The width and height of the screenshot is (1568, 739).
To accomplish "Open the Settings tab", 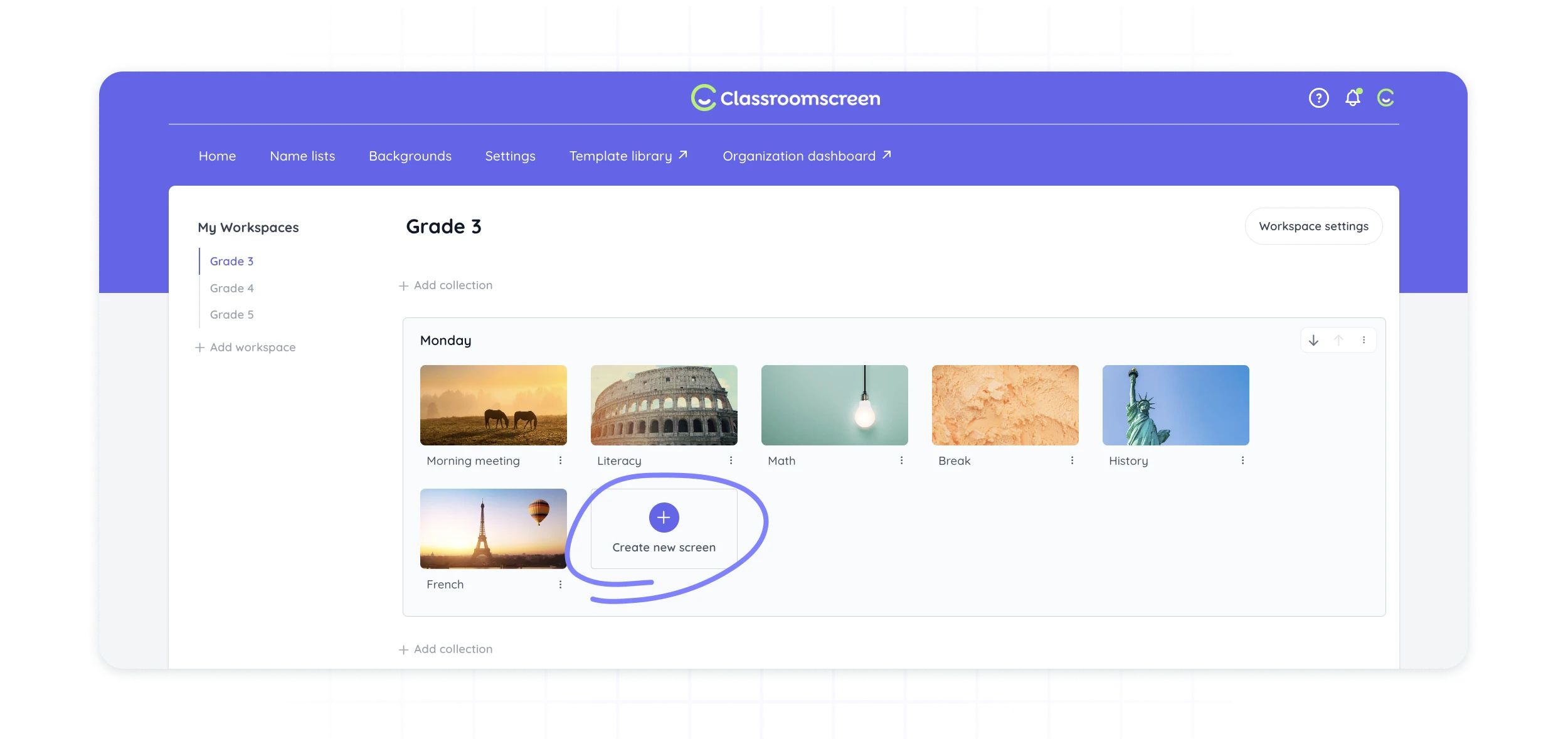I will pyautogui.click(x=510, y=156).
